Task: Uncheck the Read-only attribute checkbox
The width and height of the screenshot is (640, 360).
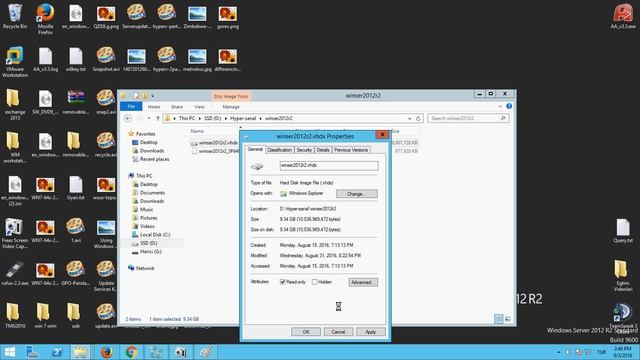Action: (x=282, y=282)
